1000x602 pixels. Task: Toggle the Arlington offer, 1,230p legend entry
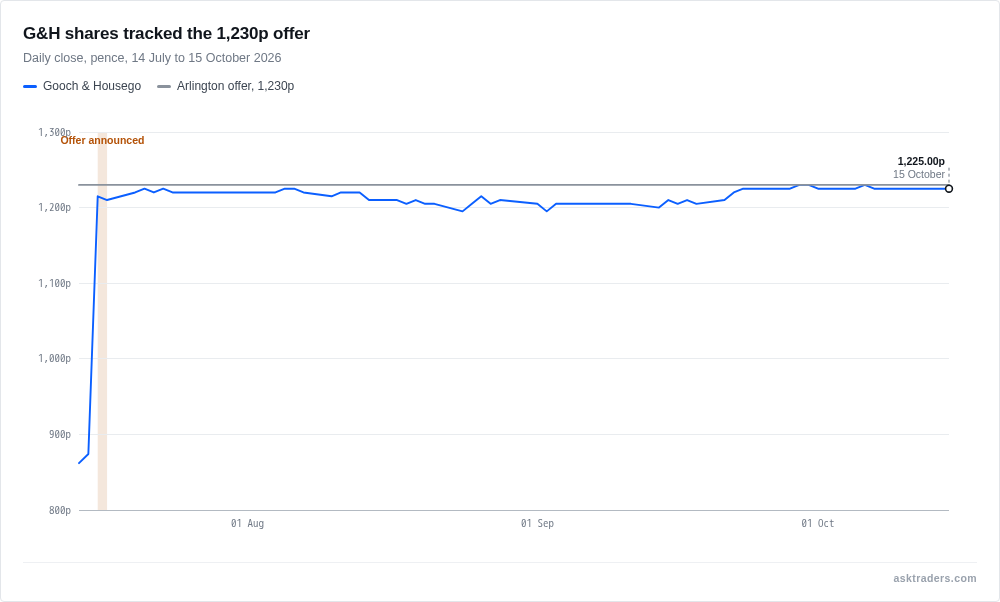point(226,86)
